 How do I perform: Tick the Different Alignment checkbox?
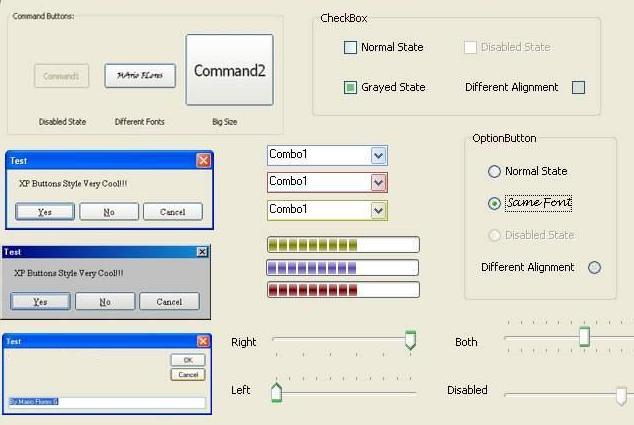(x=578, y=87)
